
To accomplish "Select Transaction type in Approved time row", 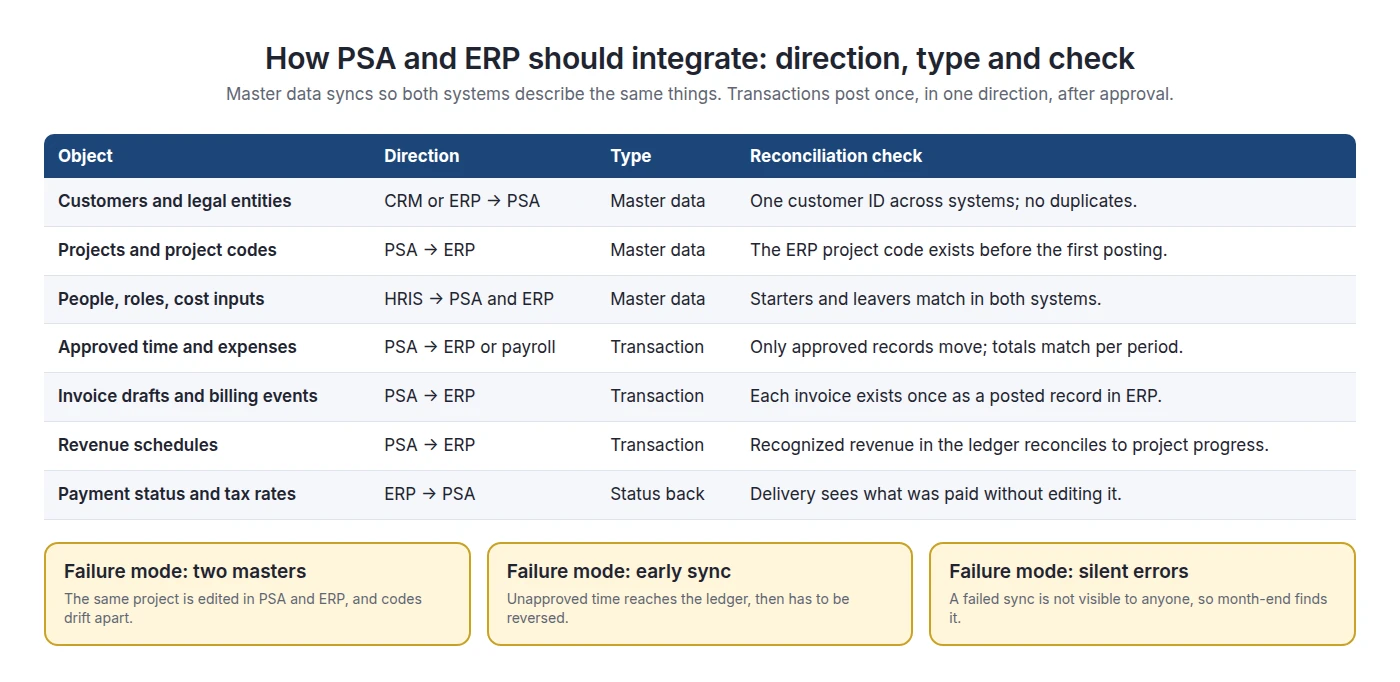I will tap(657, 347).
